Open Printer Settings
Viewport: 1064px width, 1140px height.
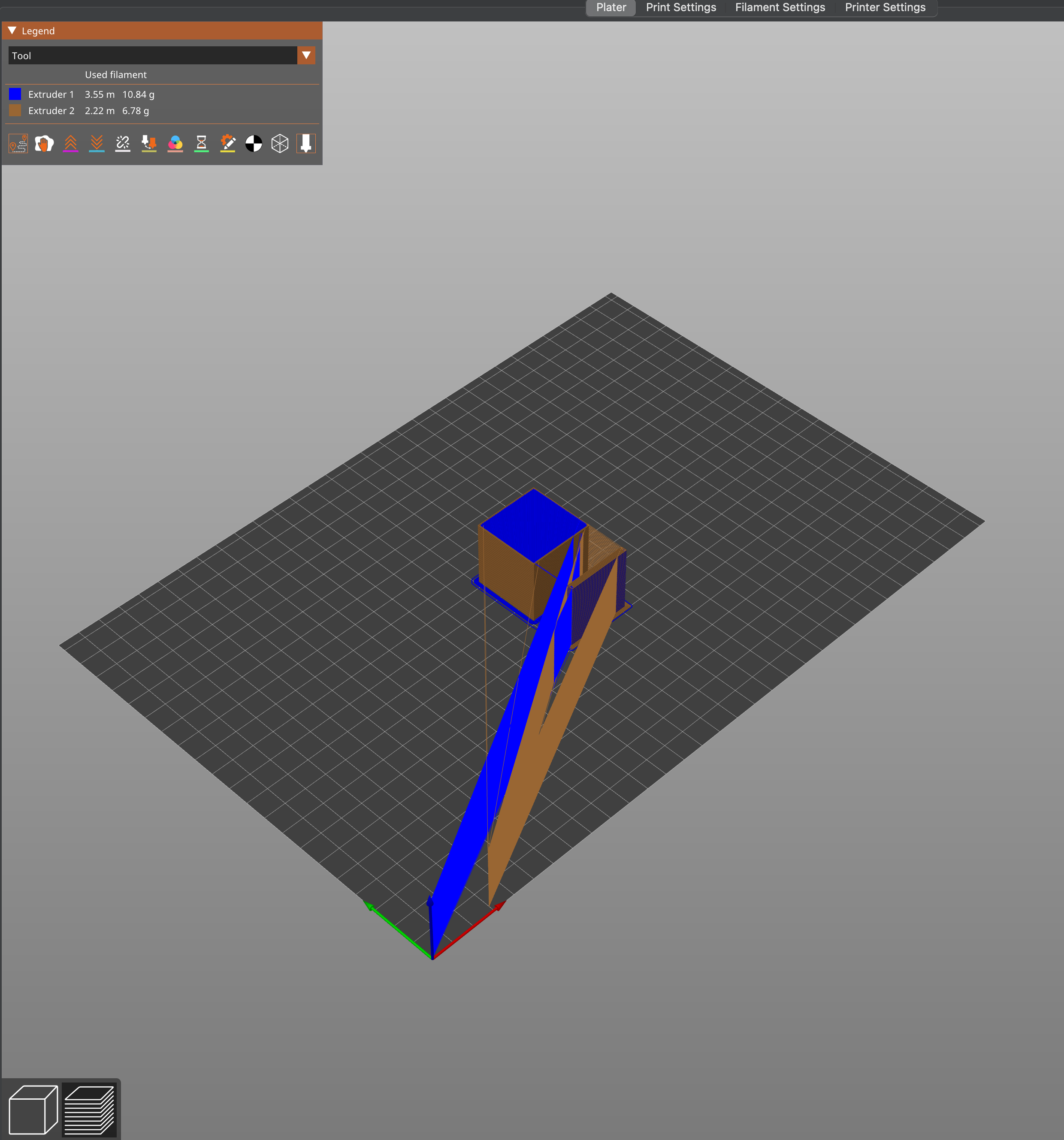885,7
